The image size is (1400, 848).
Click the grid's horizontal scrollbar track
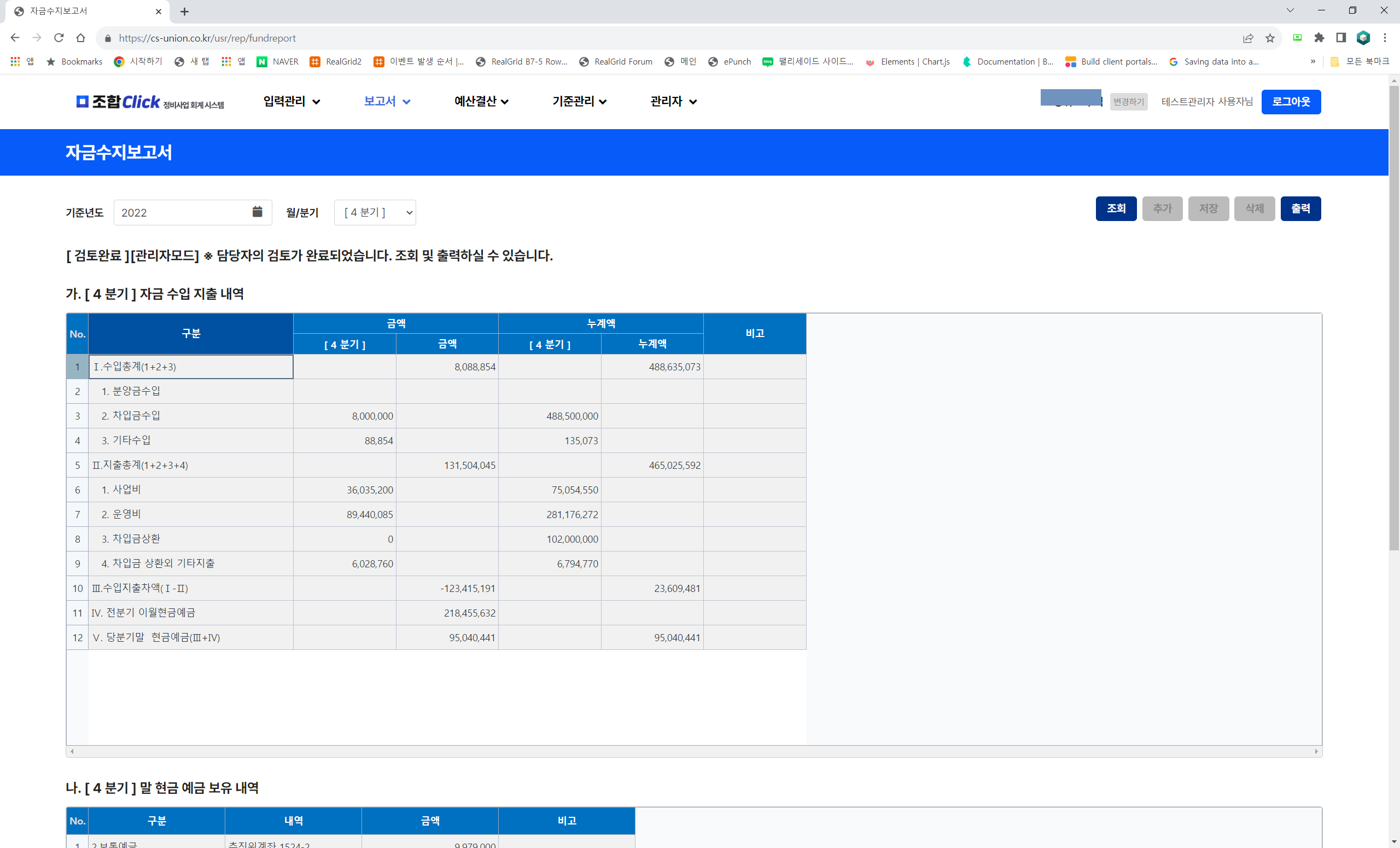693,751
